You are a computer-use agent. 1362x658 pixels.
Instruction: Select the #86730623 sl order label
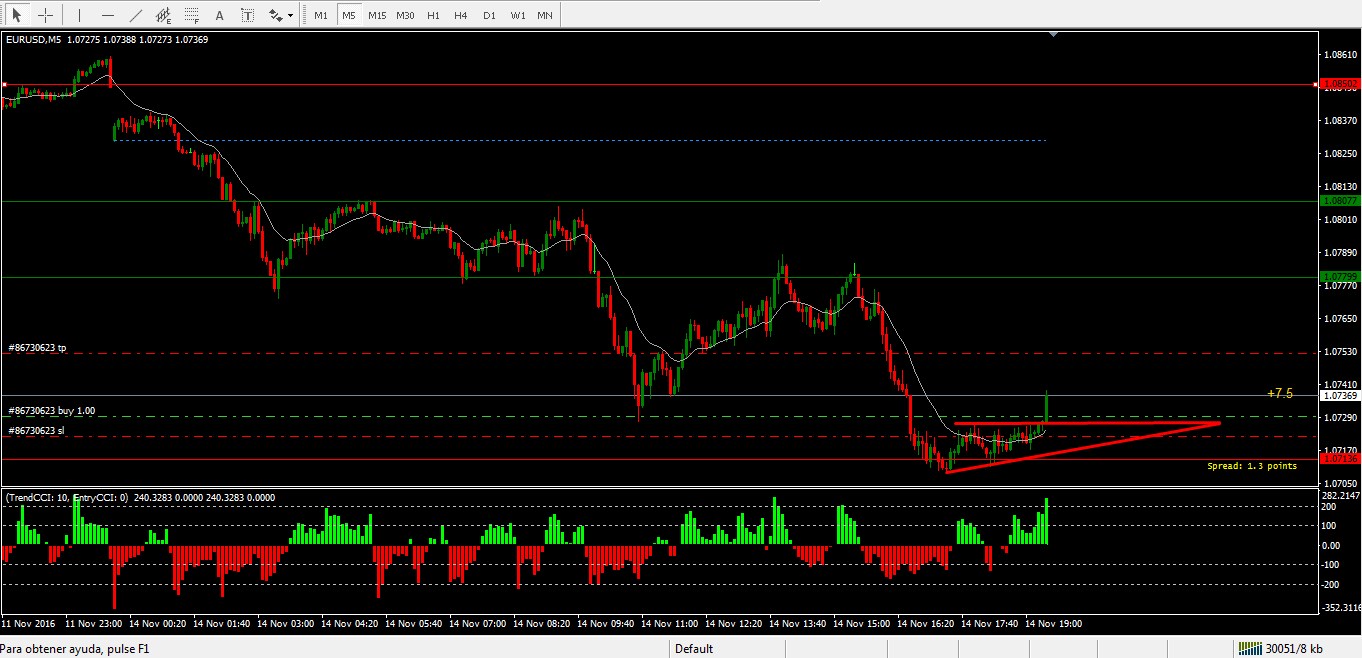click(x=36, y=430)
